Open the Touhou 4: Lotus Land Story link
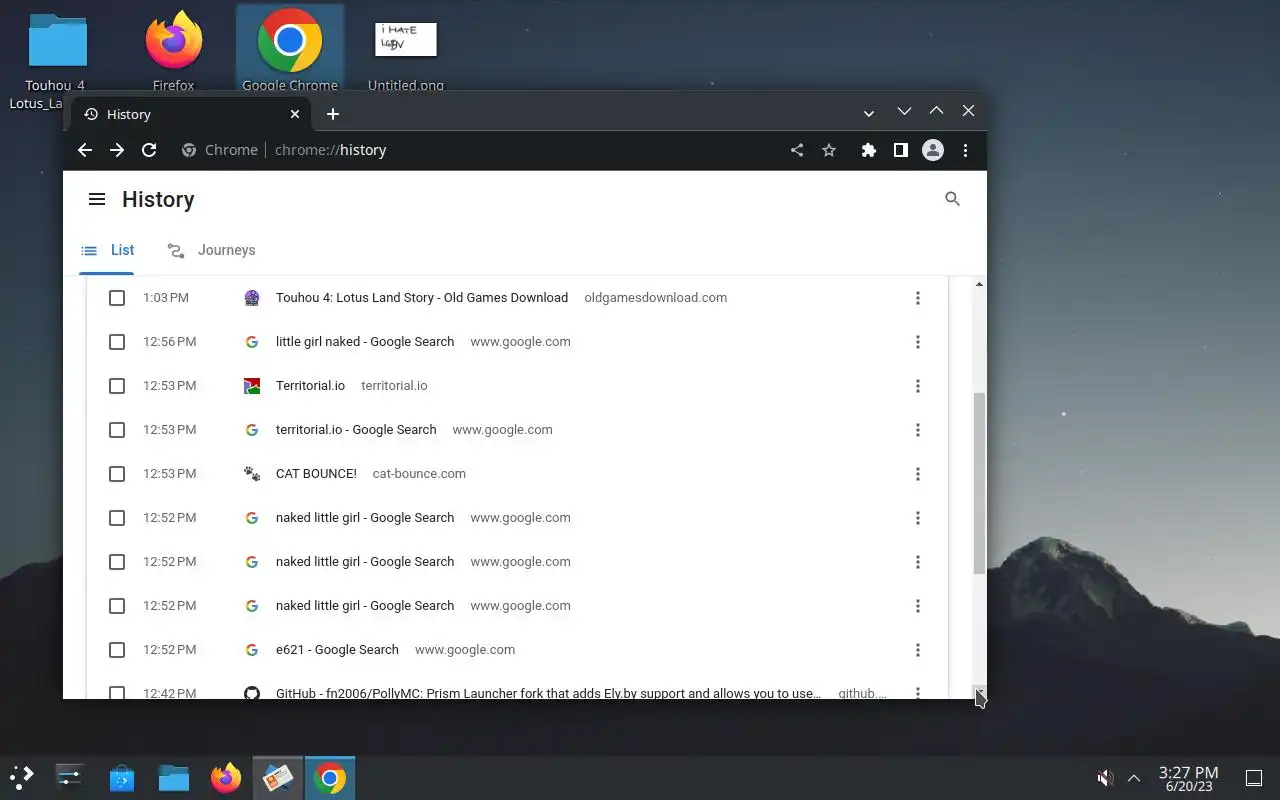This screenshot has height=800, width=1280. 422,298
